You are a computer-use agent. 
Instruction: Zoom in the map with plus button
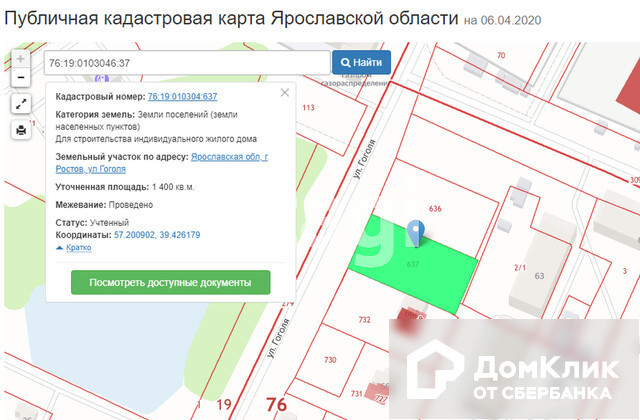tap(20, 59)
